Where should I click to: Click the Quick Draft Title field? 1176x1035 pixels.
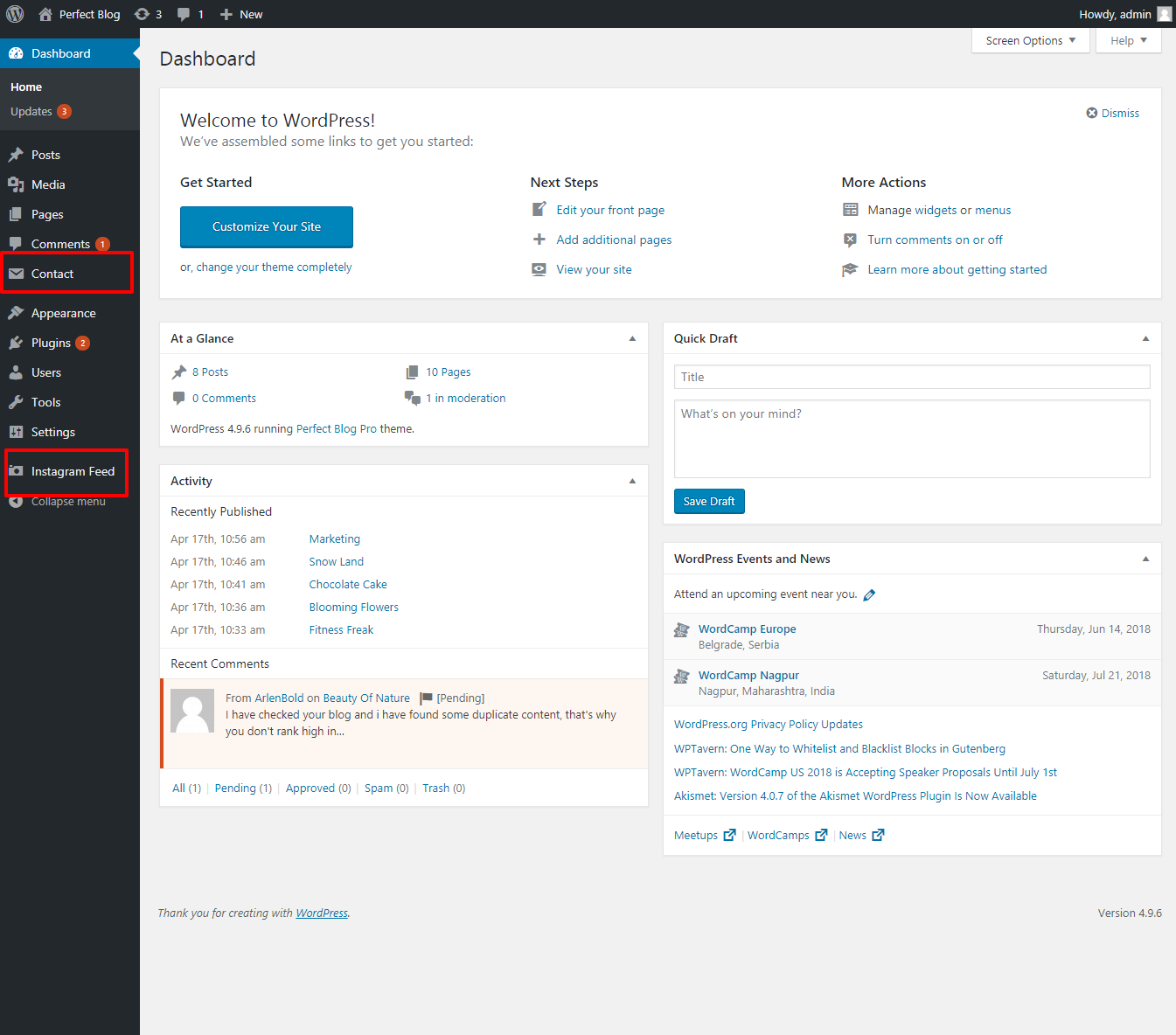[x=911, y=377]
